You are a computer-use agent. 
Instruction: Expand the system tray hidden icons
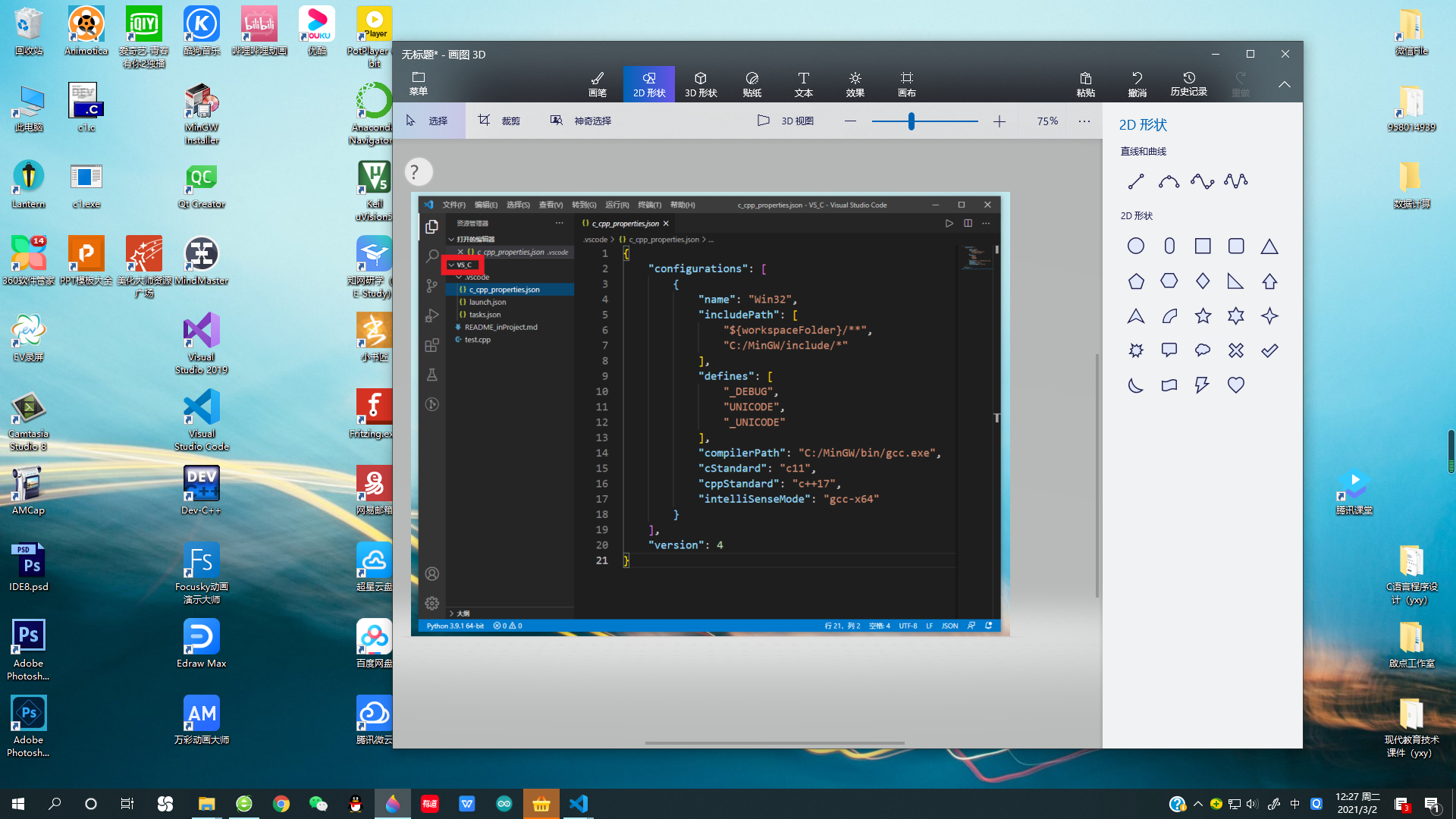(1198, 804)
